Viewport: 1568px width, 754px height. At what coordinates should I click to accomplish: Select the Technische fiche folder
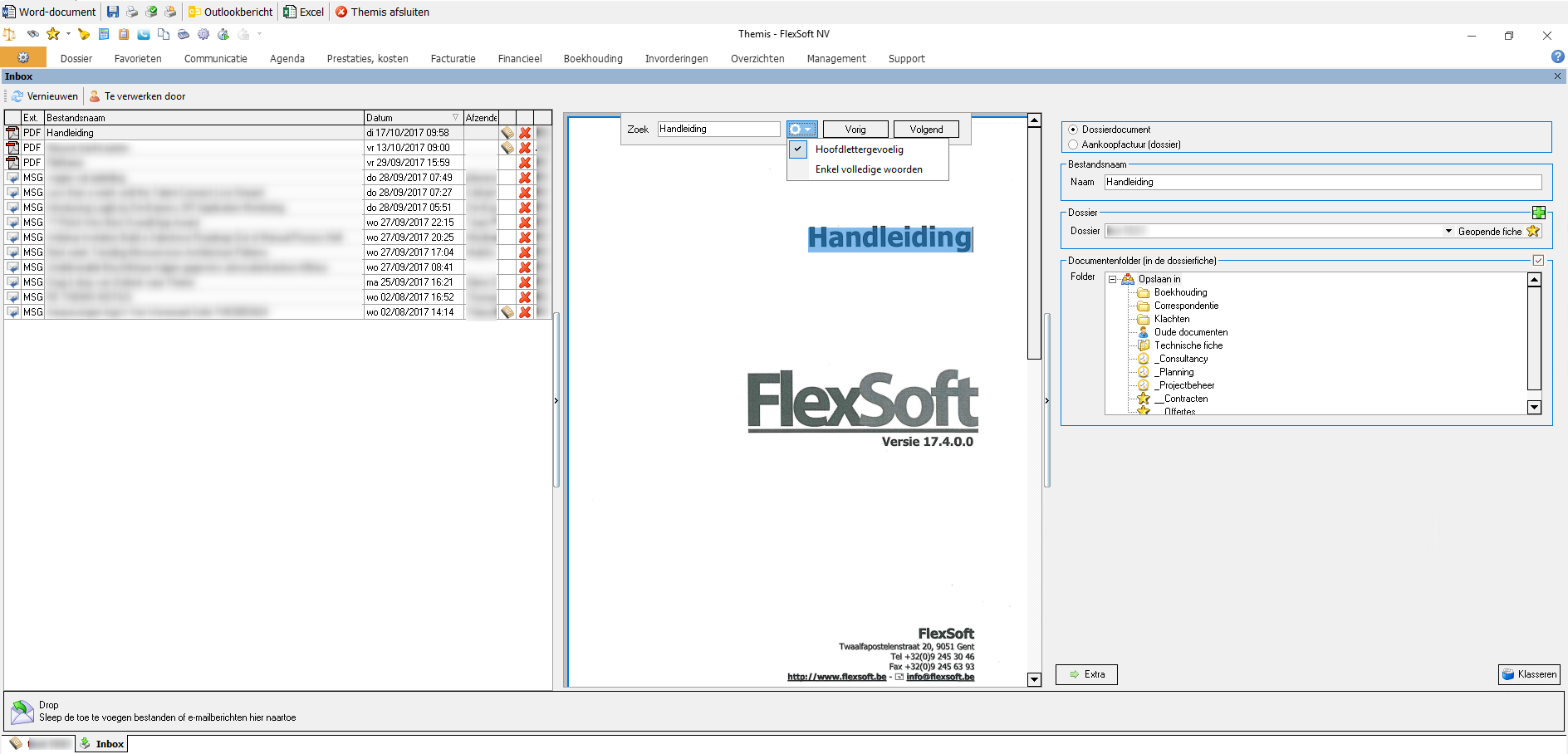(1188, 345)
